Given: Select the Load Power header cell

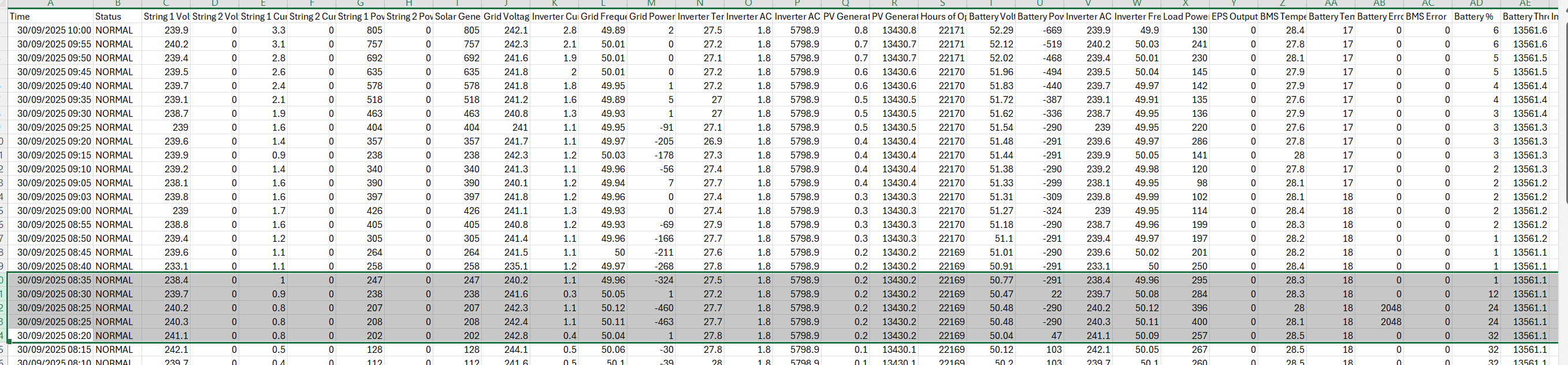Looking at the screenshot, I should click(x=1186, y=16).
